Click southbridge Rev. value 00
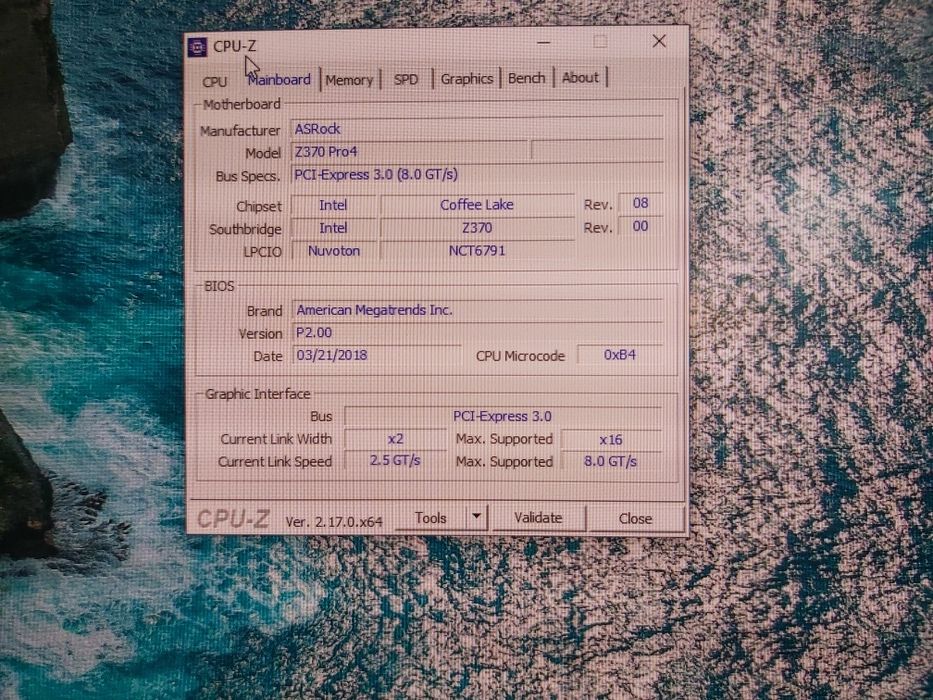 click(x=640, y=226)
